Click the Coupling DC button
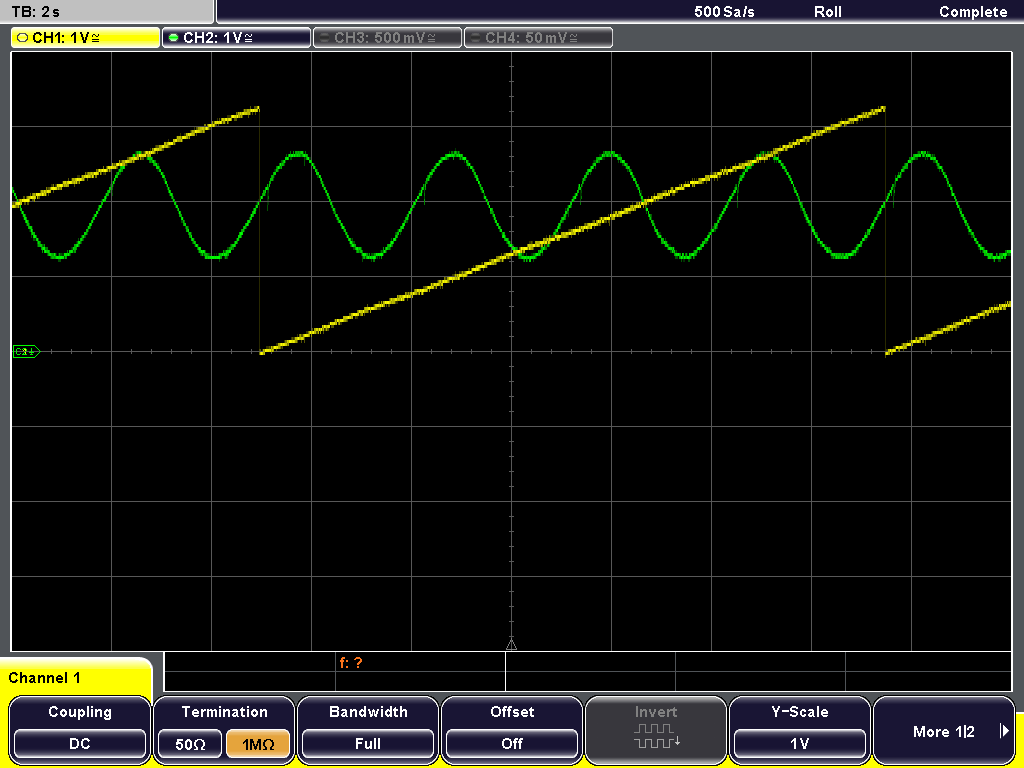The height and width of the screenshot is (768, 1024). tap(79, 743)
